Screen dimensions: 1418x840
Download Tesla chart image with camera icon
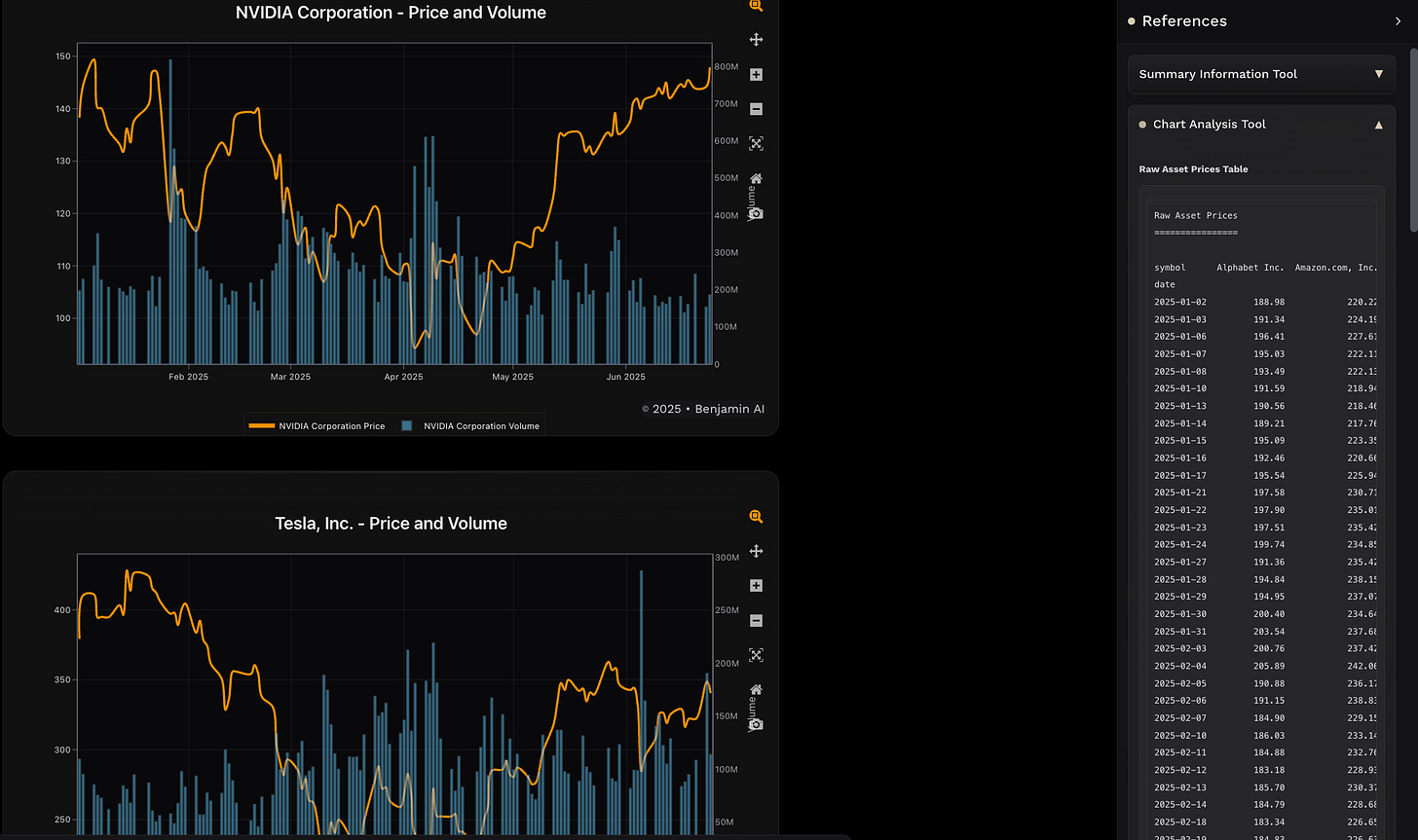(x=756, y=724)
